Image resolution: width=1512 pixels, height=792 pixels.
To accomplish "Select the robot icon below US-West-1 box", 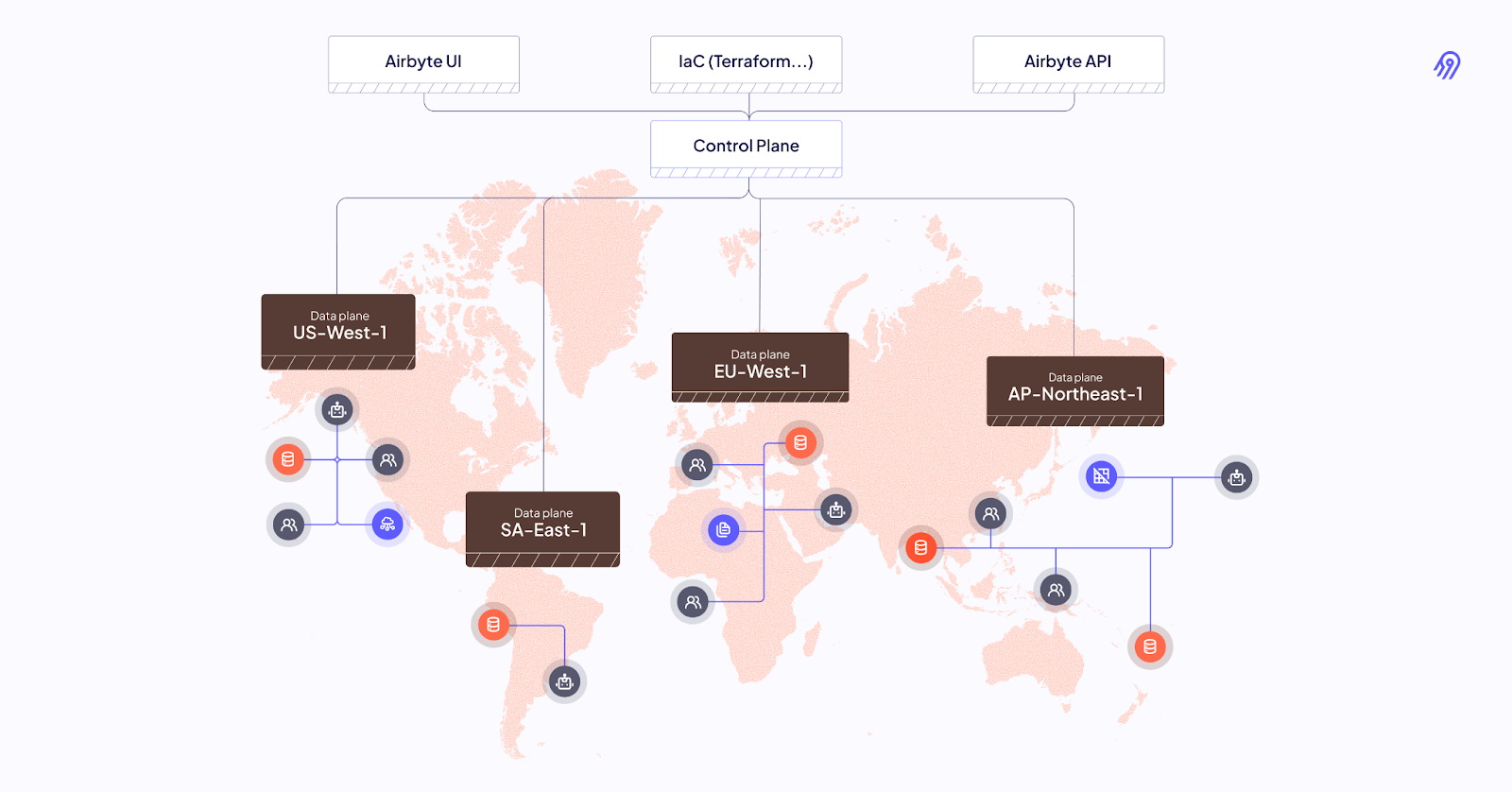I will pos(337,409).
